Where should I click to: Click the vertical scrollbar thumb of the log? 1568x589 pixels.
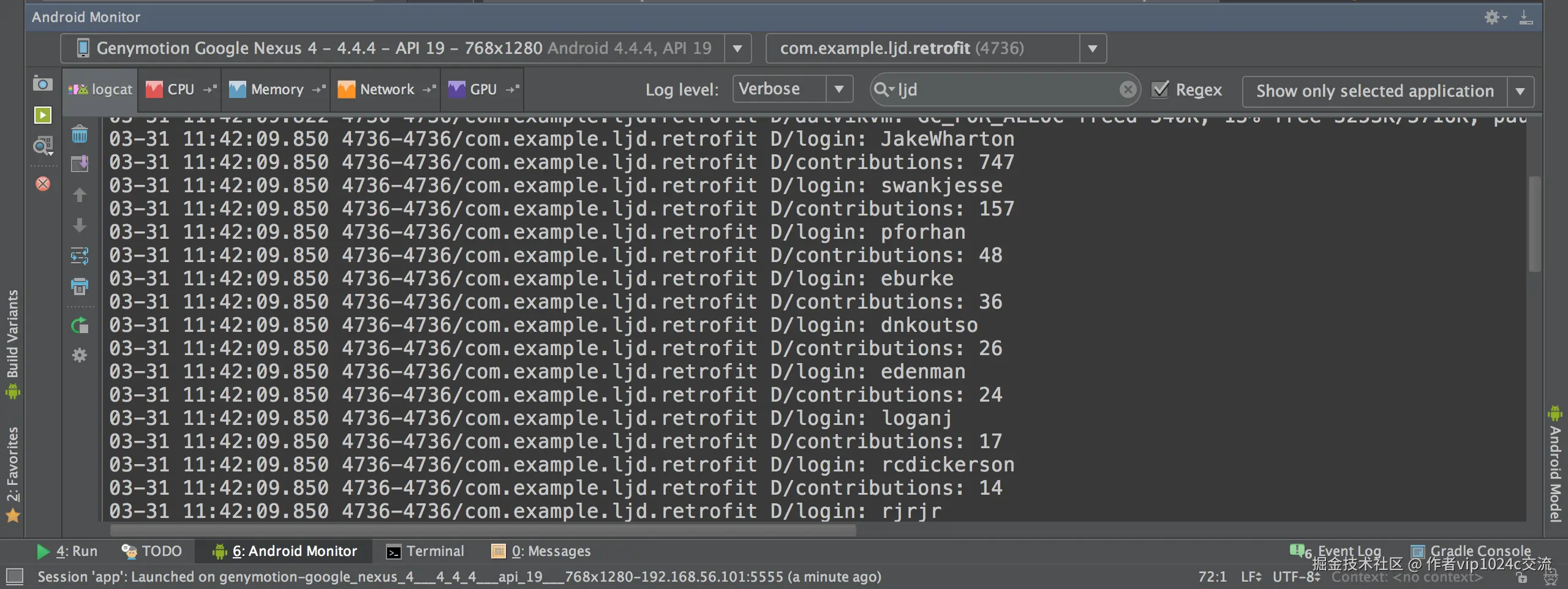(x=1534, y=224)
